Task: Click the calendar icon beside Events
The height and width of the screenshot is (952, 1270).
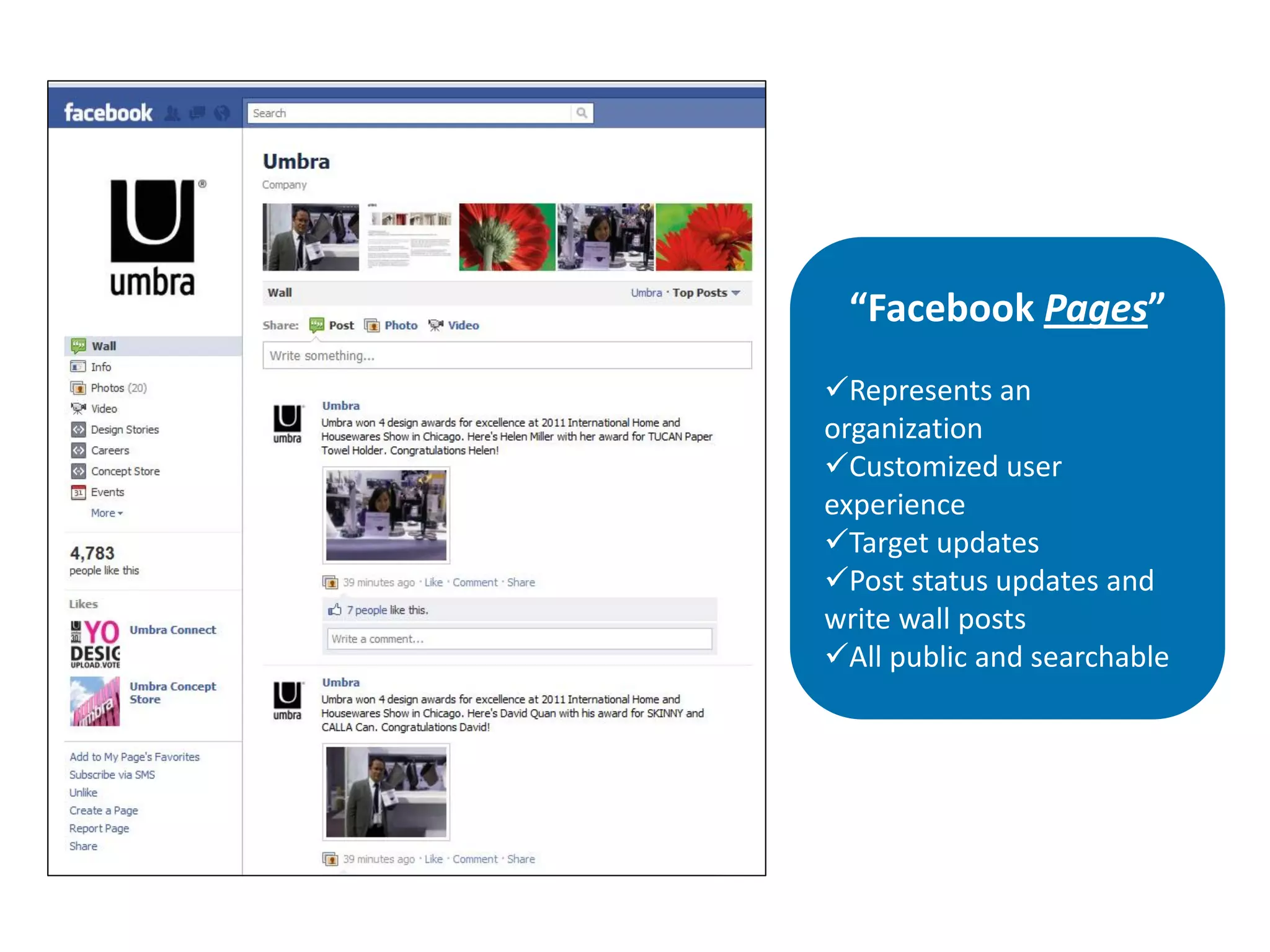Action: (78, 493)
